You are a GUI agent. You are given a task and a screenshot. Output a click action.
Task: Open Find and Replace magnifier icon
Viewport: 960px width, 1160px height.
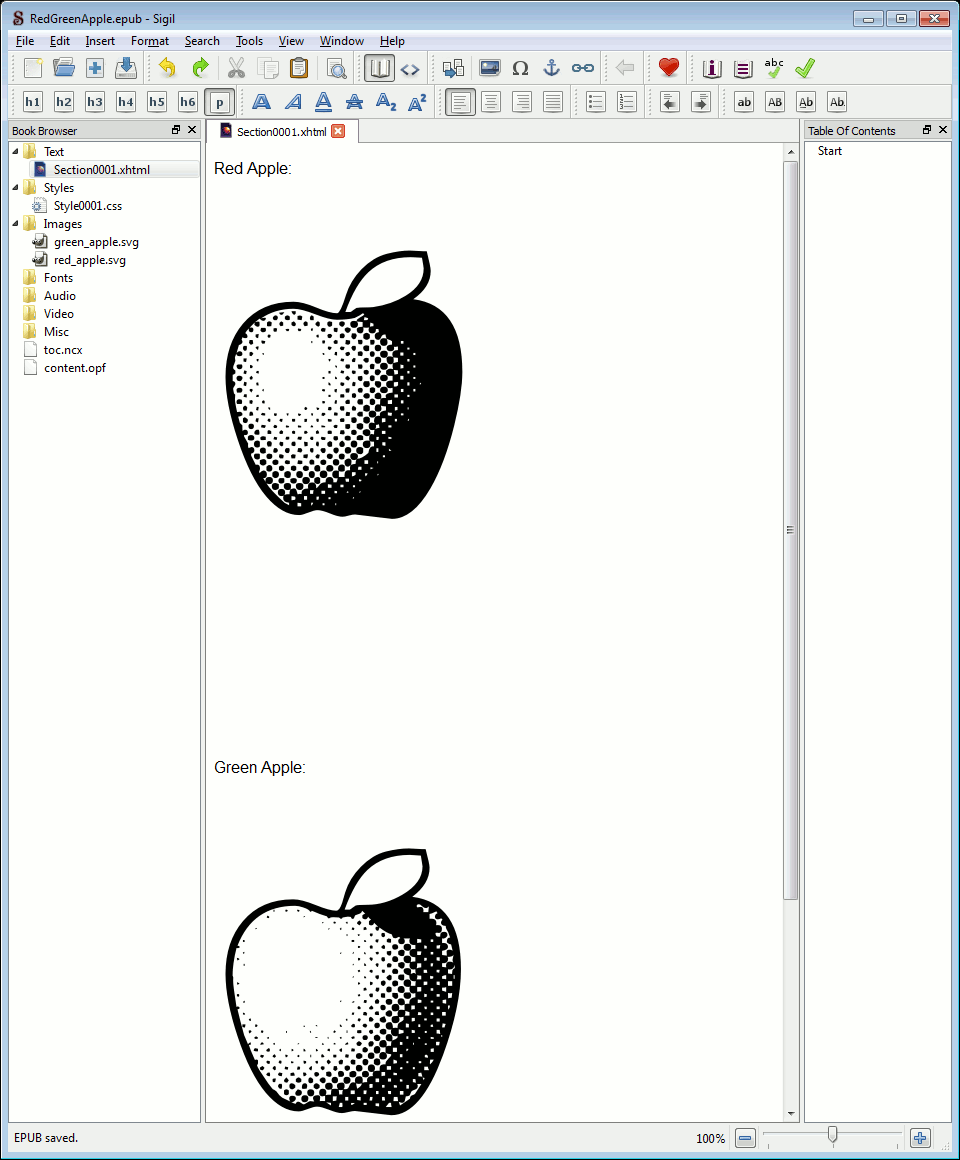tap(337, 68)
